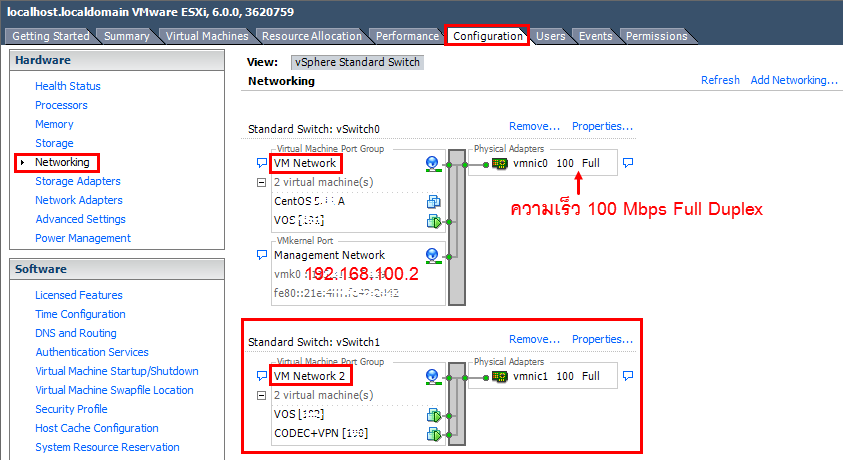
Task: Collapse VM Network 2 virtual machine list
Action: point(261,396)
